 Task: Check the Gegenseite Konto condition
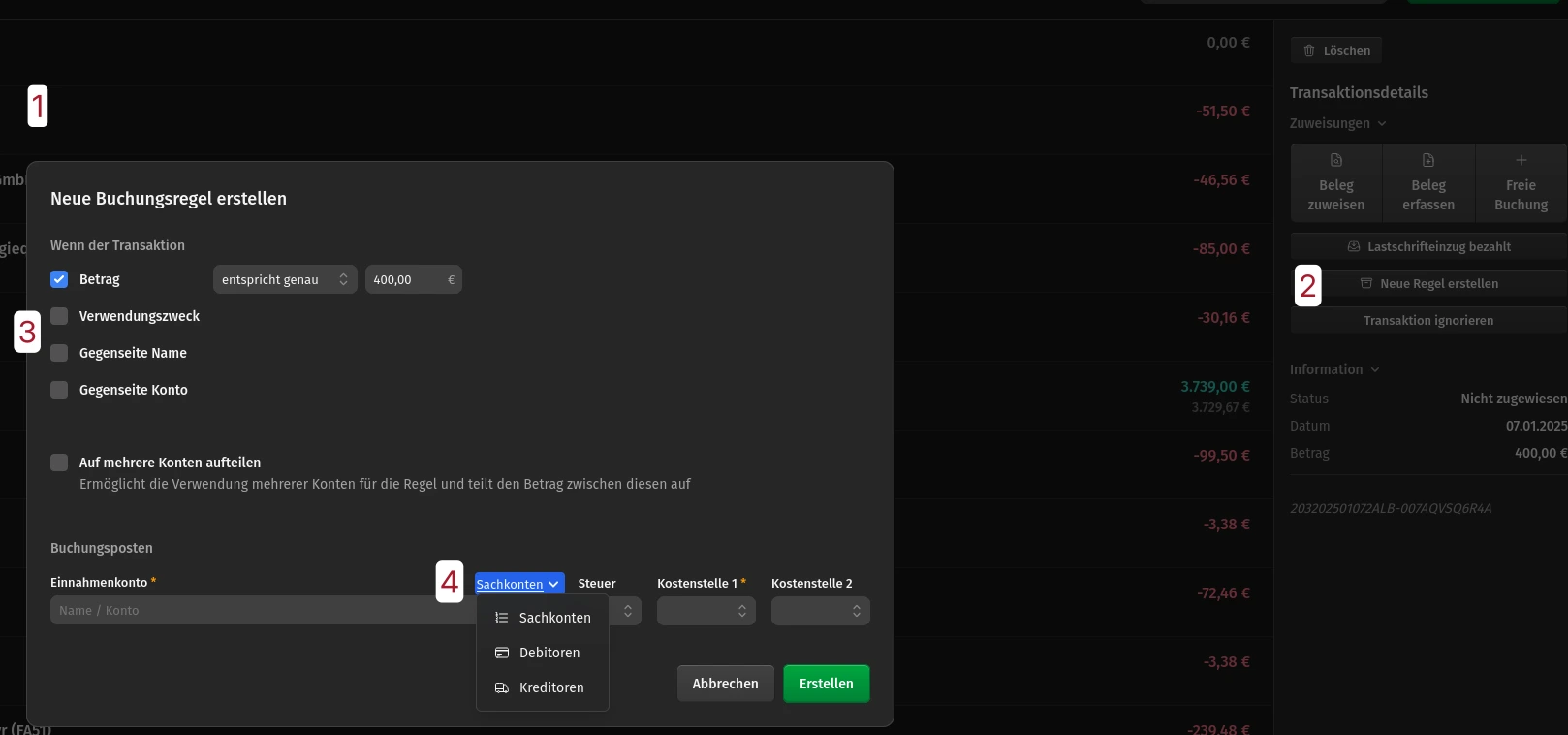[59, 390]
